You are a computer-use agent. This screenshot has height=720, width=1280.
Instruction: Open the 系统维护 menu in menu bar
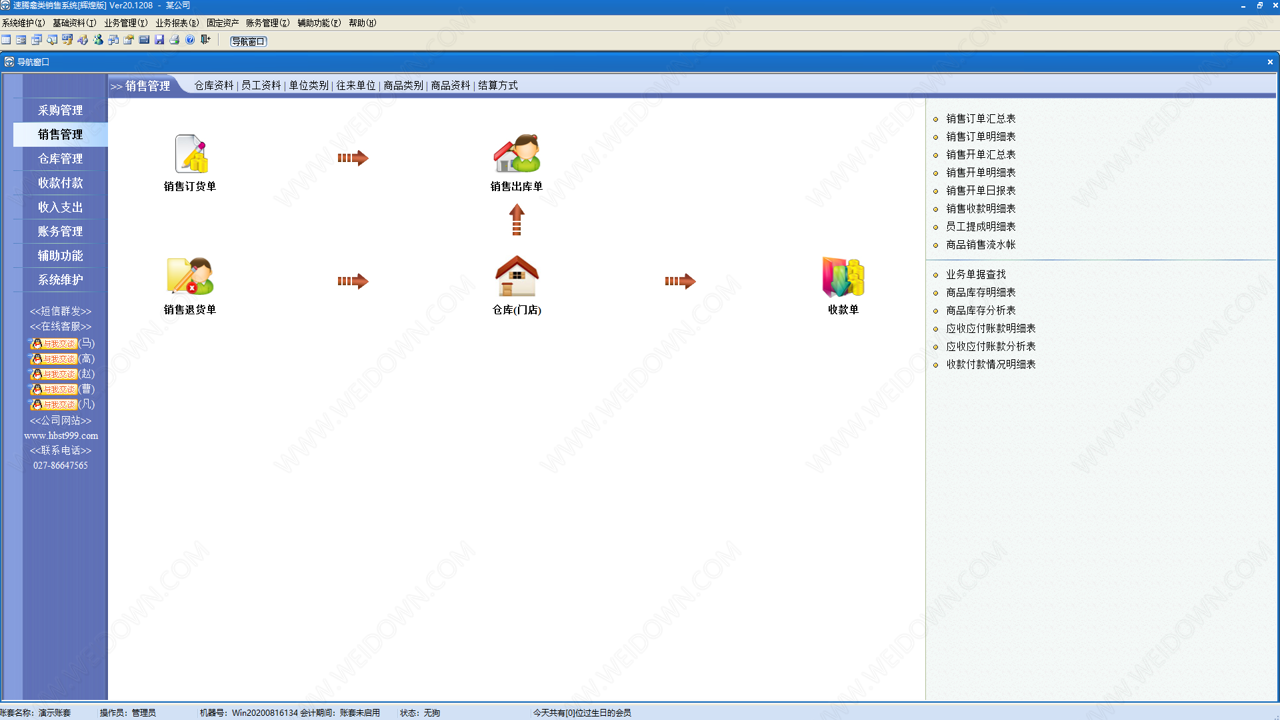click(23, 22)
